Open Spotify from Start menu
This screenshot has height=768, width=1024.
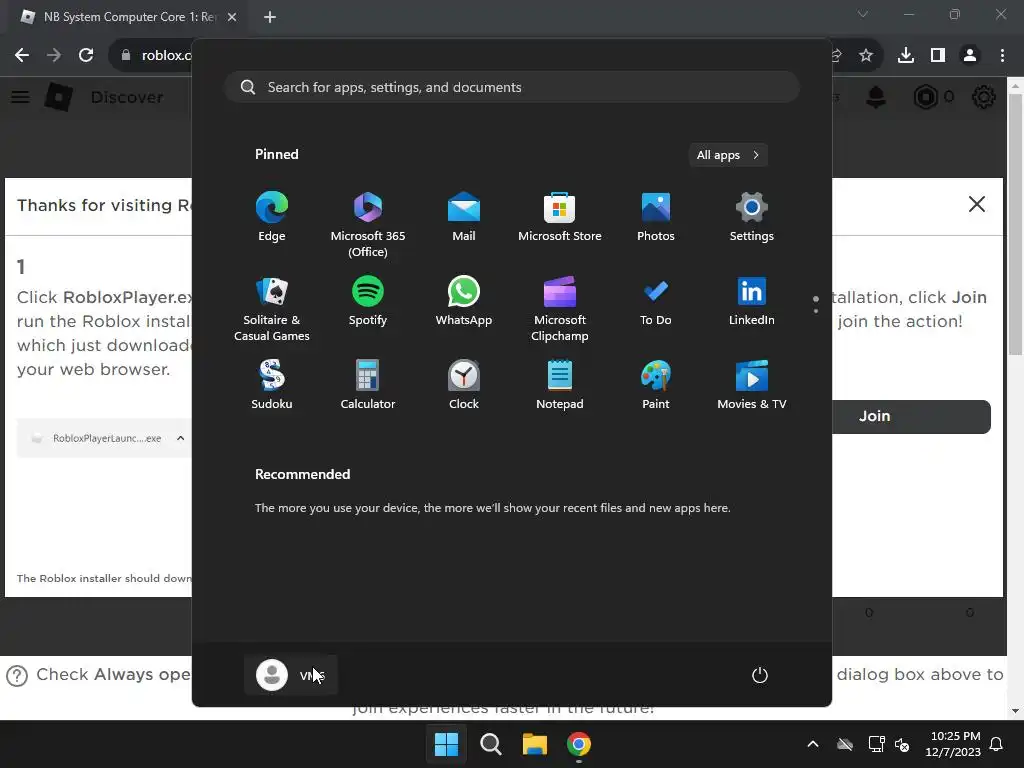click(x=368, y=301)
